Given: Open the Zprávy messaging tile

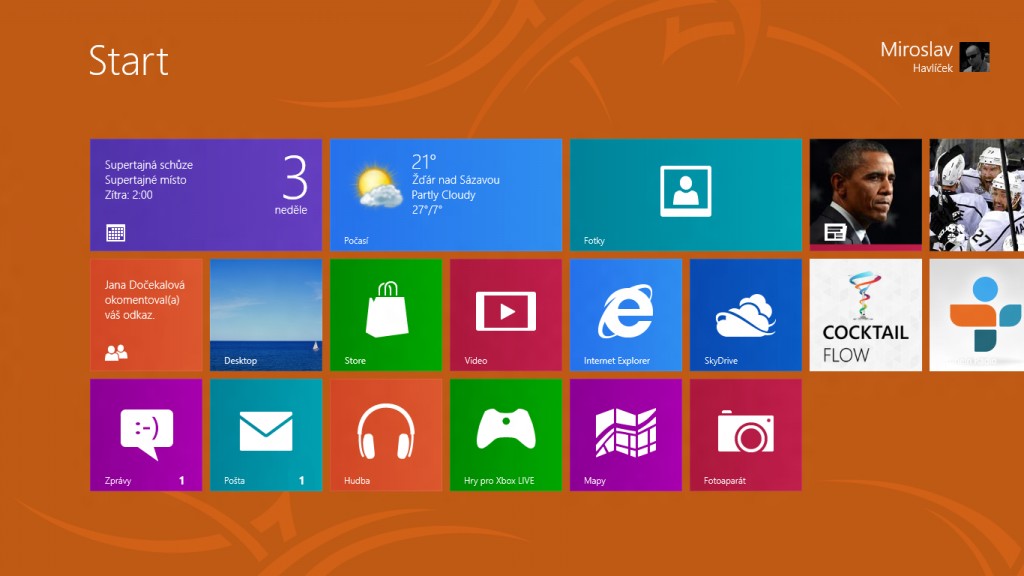Looking at the screenshot, I should click(146, 435).
